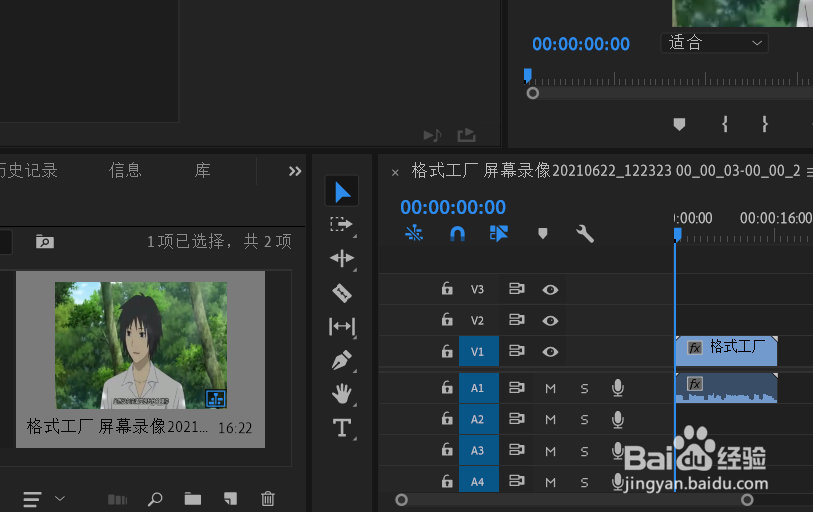Switch to the 库 tab

[x=202, y=170]
